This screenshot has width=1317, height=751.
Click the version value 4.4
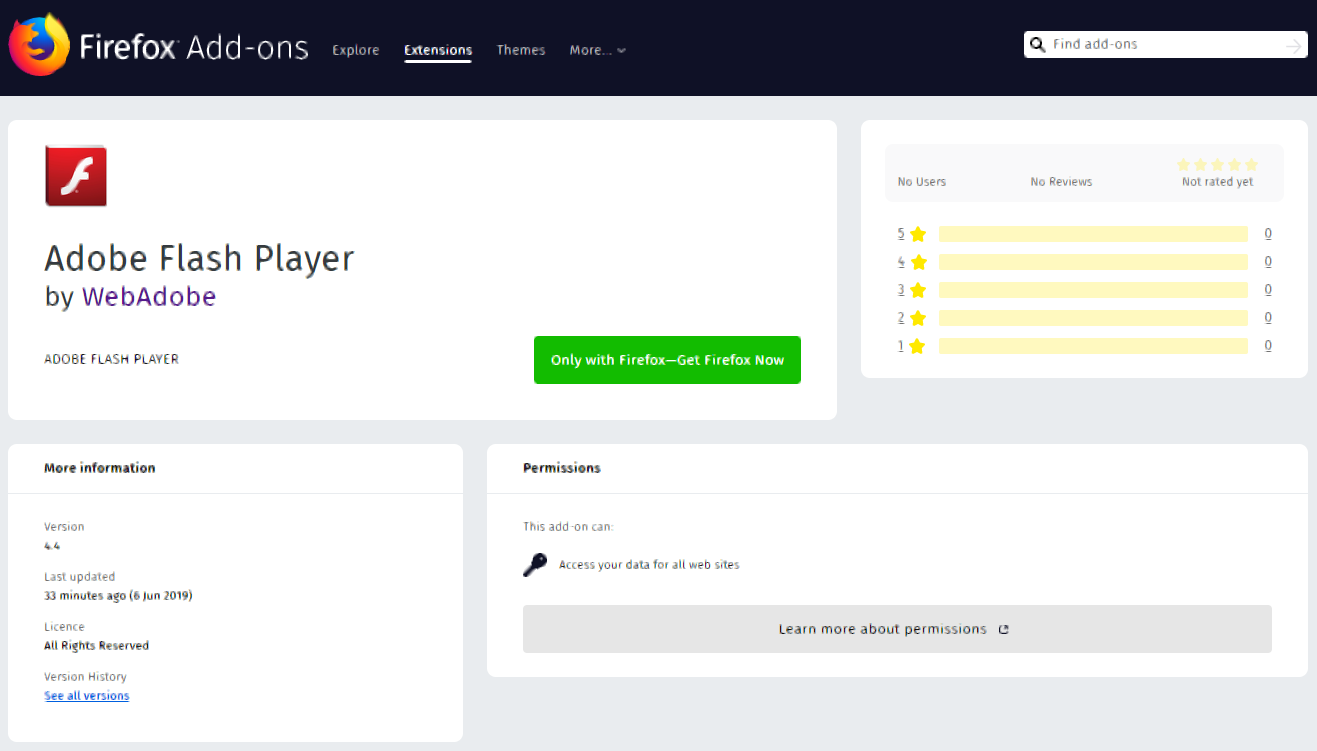point(52,546)
